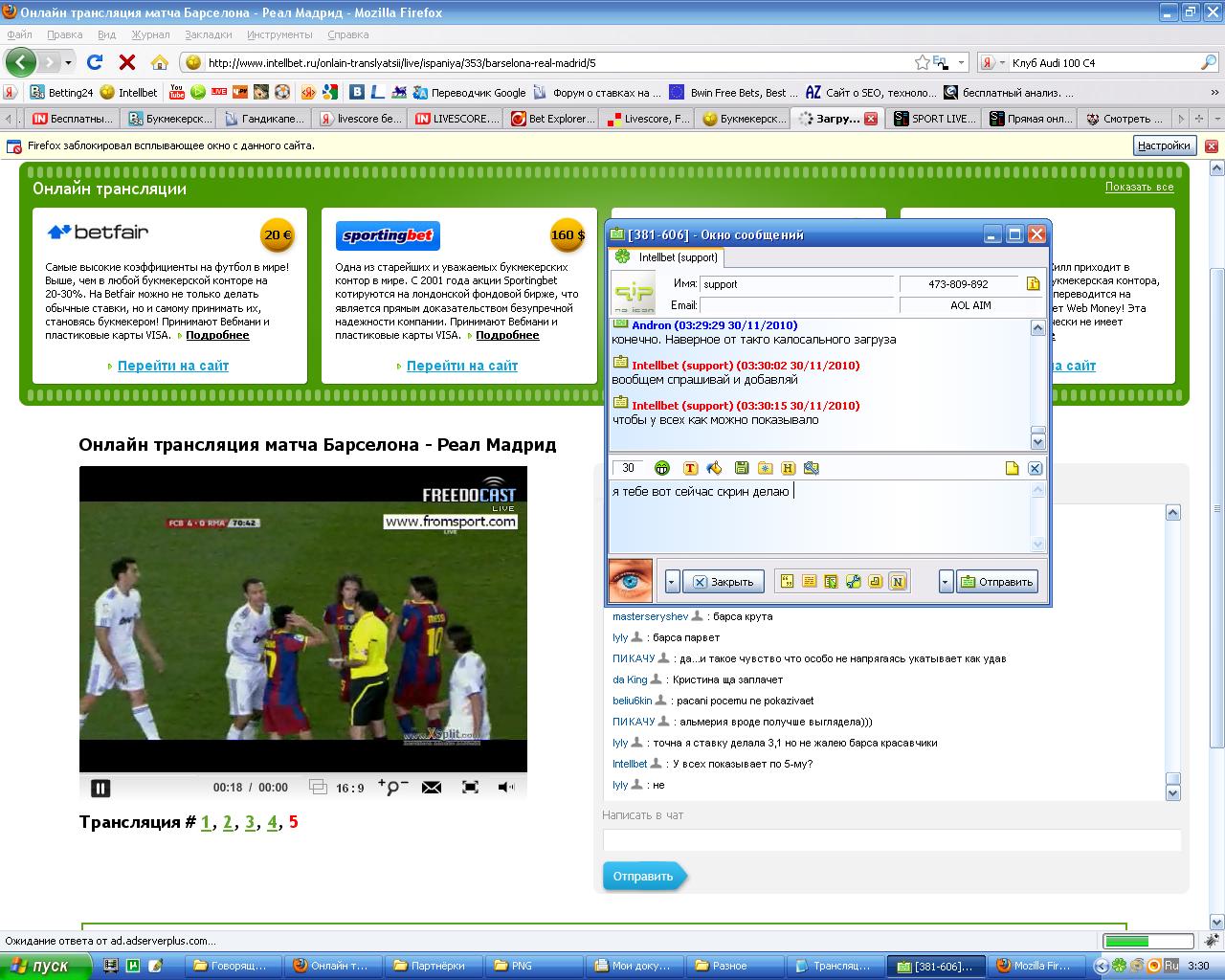
Task: Click the envelope icon in video player
Action: point(432,787)
